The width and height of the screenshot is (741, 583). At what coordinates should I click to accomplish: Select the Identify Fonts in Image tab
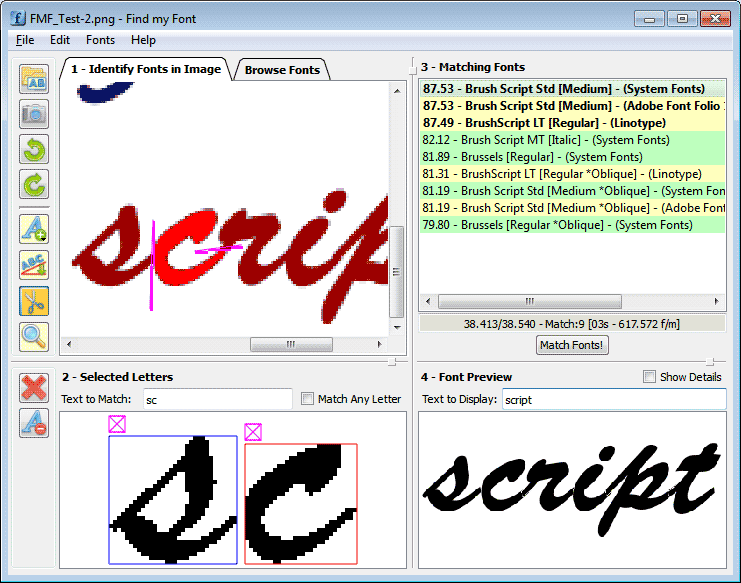click(x=146, y=69)
